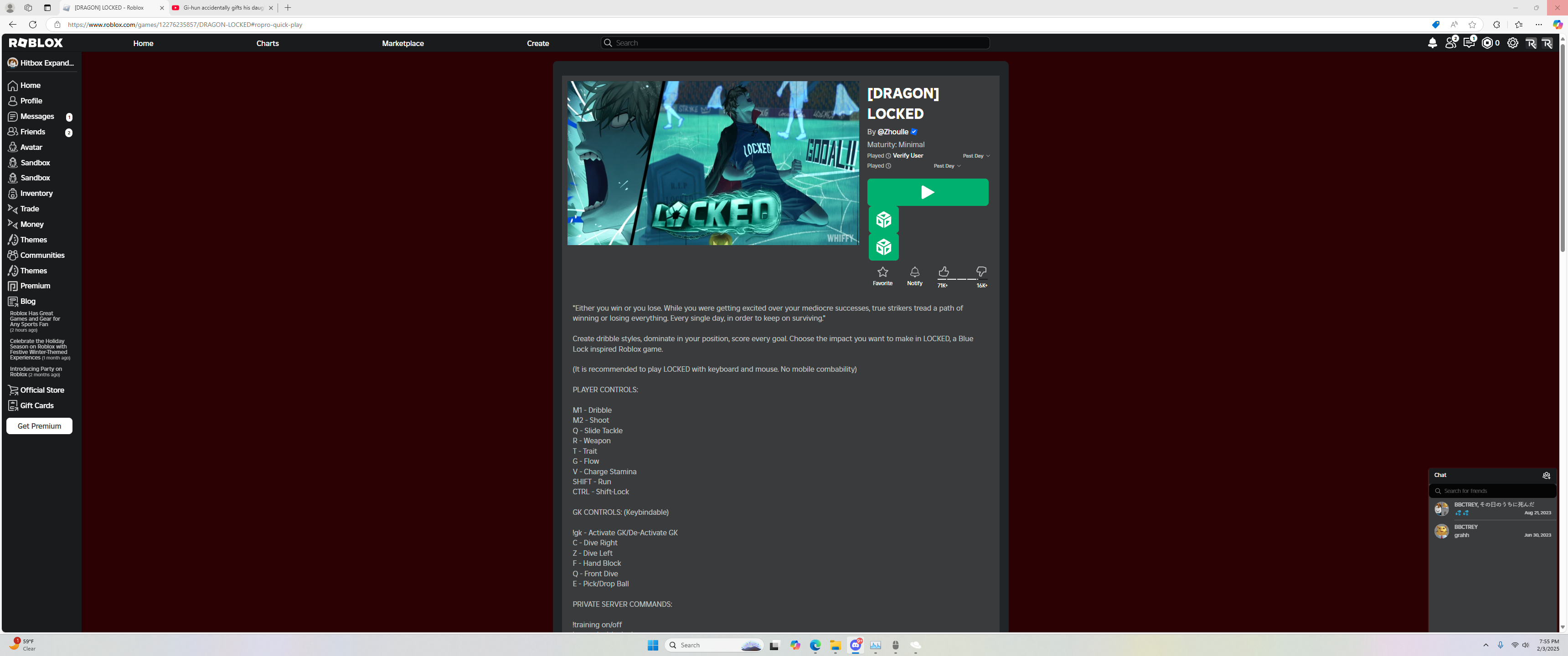Screen dimensions: 1568x656
Task: Open the Roblox notifications bell
Action: pyautogui.click(x=1432, y=43)
